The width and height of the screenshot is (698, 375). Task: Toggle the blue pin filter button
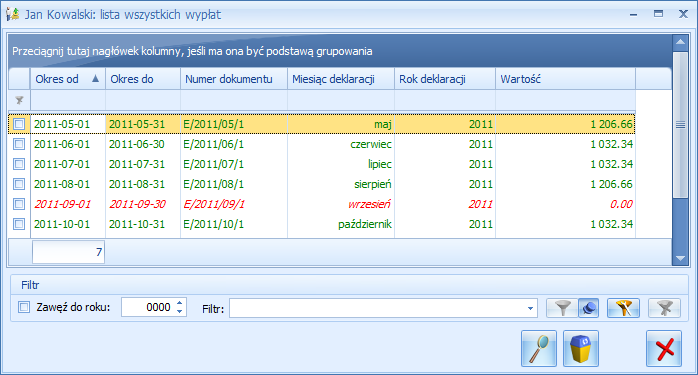tap(588, 308)
